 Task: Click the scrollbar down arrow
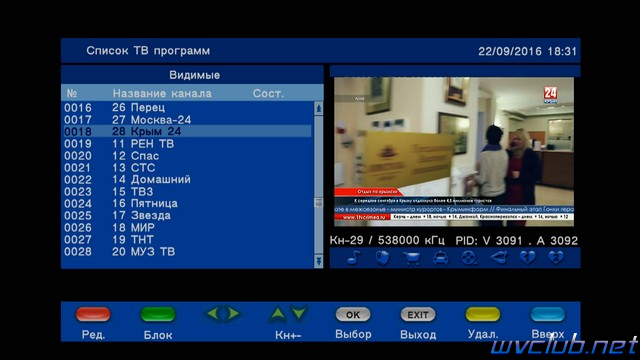point(319,261)
